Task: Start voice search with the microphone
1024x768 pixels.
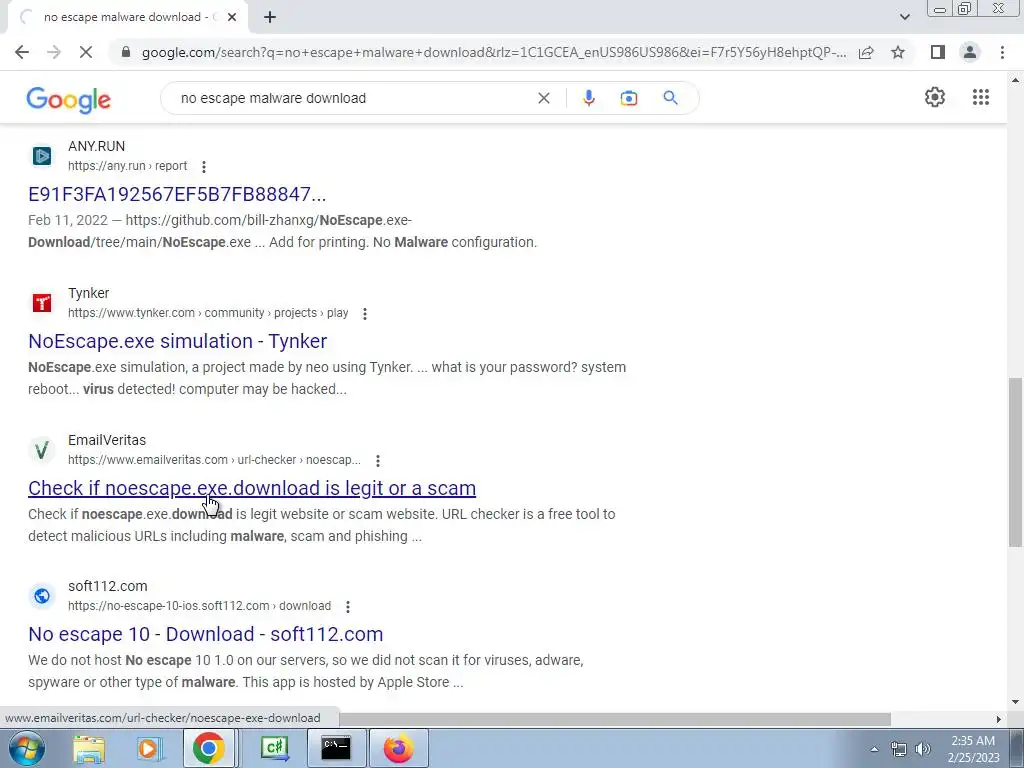Action: 588,98
